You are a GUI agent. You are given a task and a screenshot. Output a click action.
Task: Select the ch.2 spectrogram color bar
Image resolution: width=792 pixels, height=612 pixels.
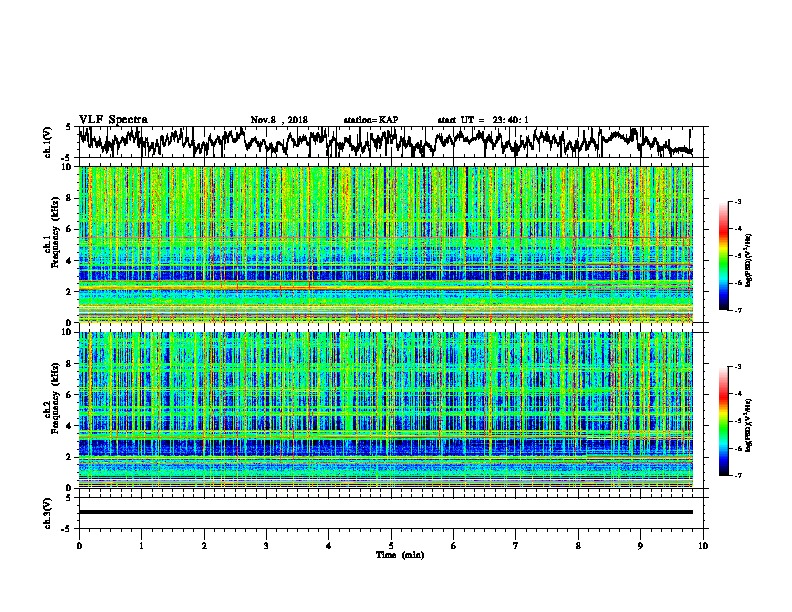(723, 421)
